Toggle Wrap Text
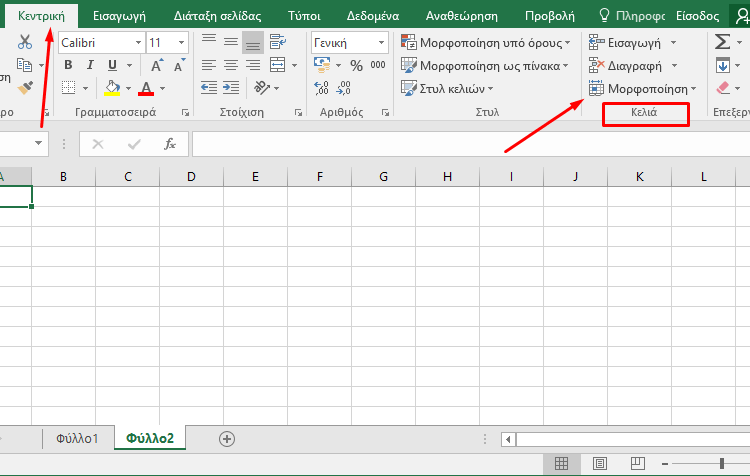This screenshot has width=750, height=476. (x=277, y=42)
